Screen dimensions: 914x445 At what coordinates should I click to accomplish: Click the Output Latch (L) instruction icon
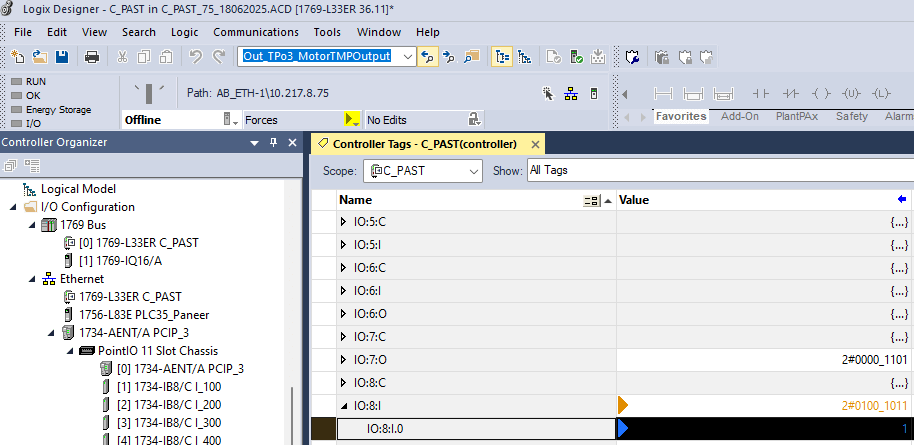tap(880, 94)
